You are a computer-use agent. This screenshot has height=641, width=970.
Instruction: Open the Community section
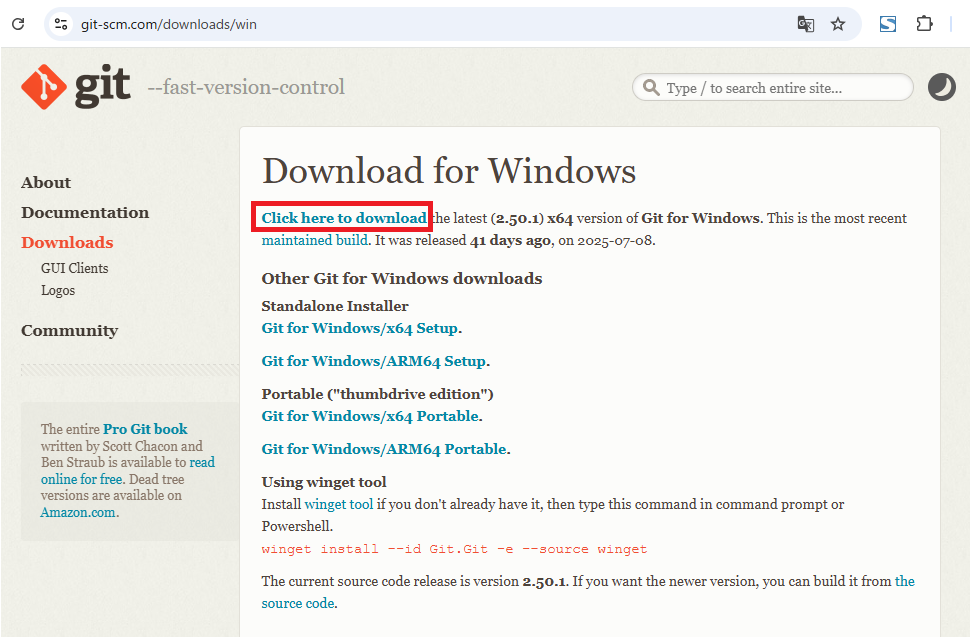coord(69,330)
